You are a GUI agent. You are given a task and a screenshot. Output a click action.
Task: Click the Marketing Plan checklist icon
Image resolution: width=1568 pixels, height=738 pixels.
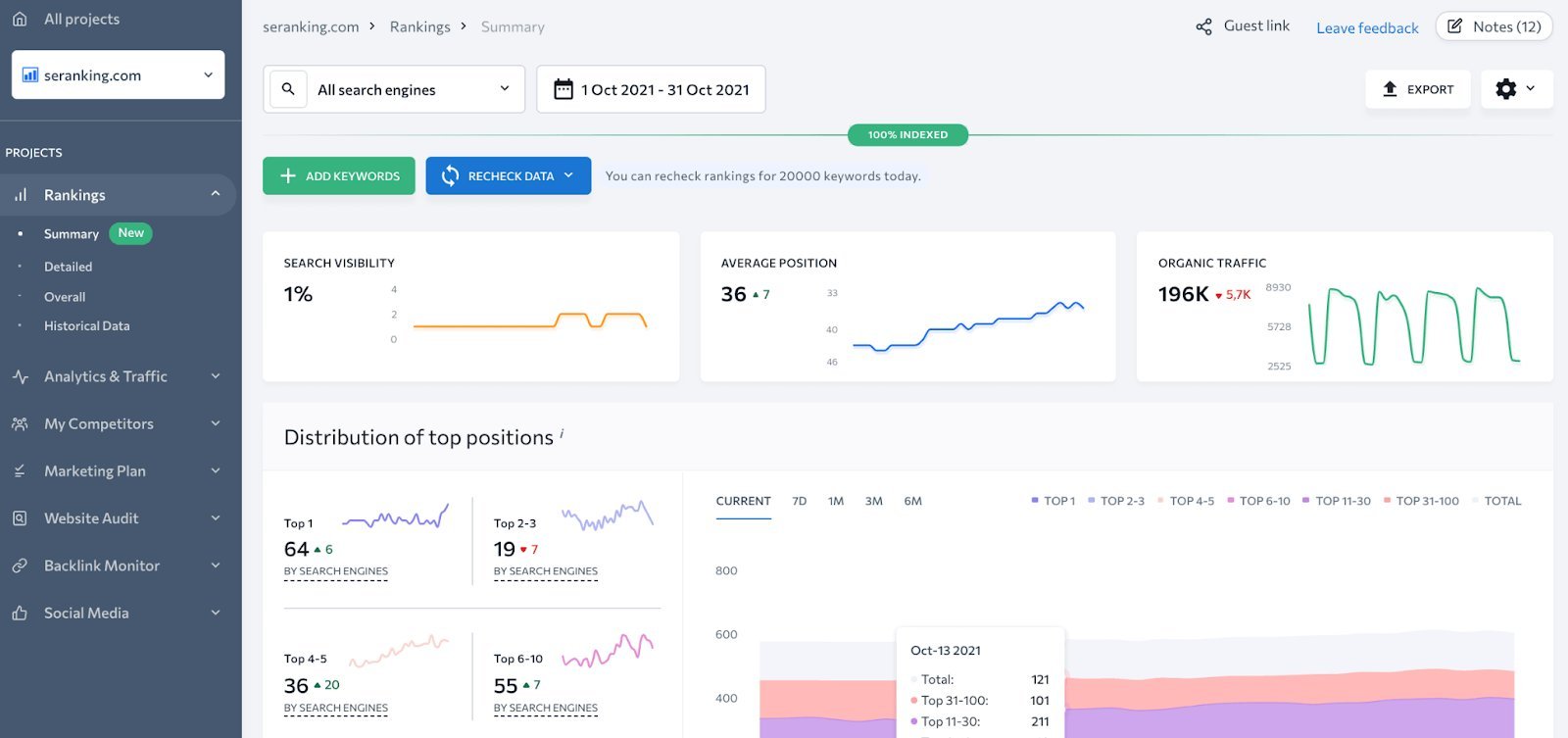point(20,471)
